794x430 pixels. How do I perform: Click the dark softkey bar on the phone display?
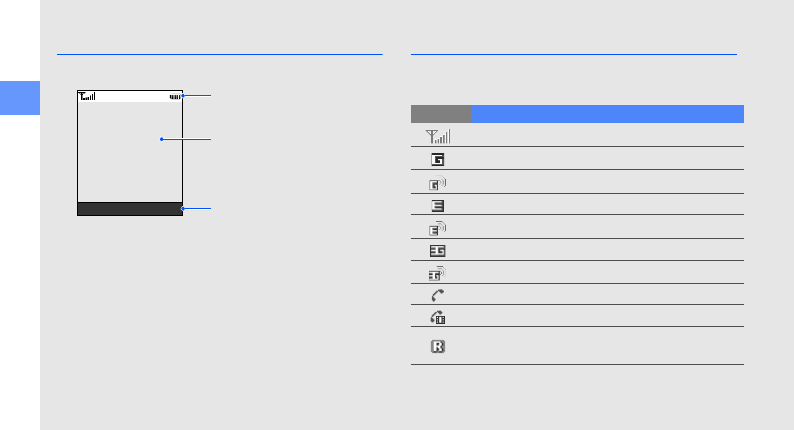point(130,209)
